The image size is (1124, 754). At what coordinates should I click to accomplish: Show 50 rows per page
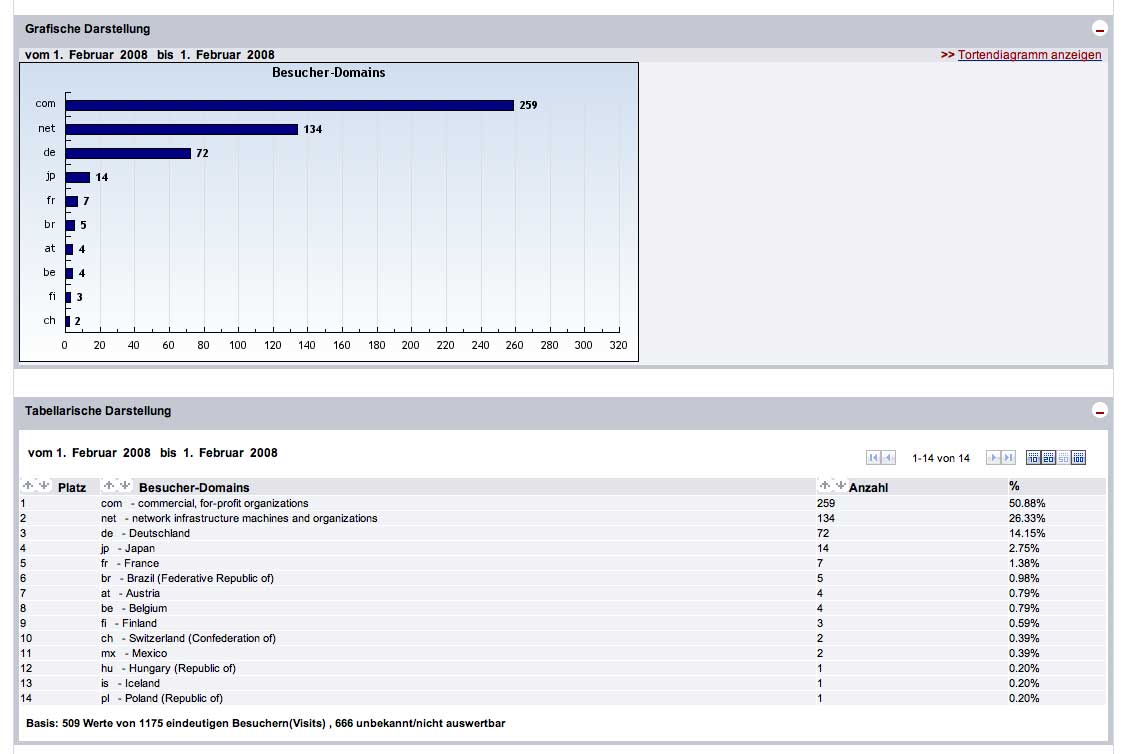(1063, 458)
